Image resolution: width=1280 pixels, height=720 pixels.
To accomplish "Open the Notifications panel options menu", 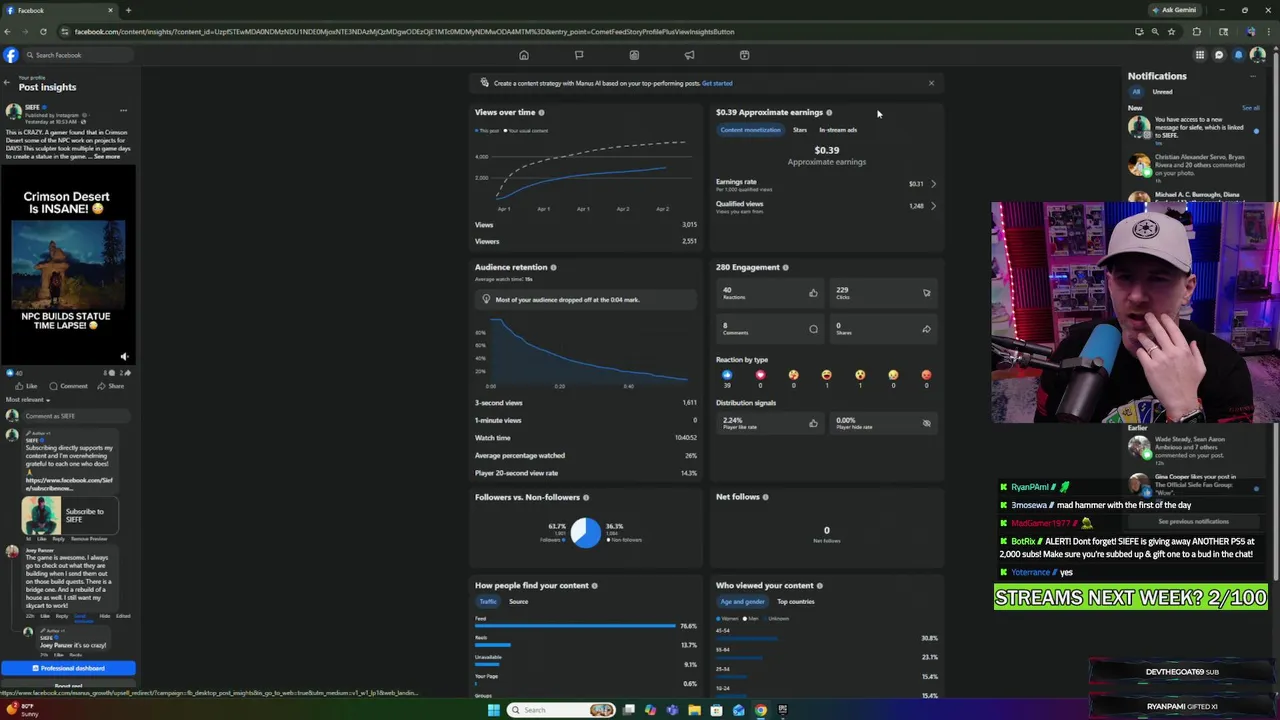I will tap(1252, 76).
